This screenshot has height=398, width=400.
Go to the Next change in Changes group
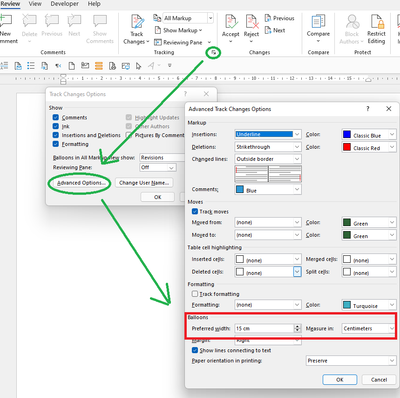pyautogui.click(x=275, y=30)
